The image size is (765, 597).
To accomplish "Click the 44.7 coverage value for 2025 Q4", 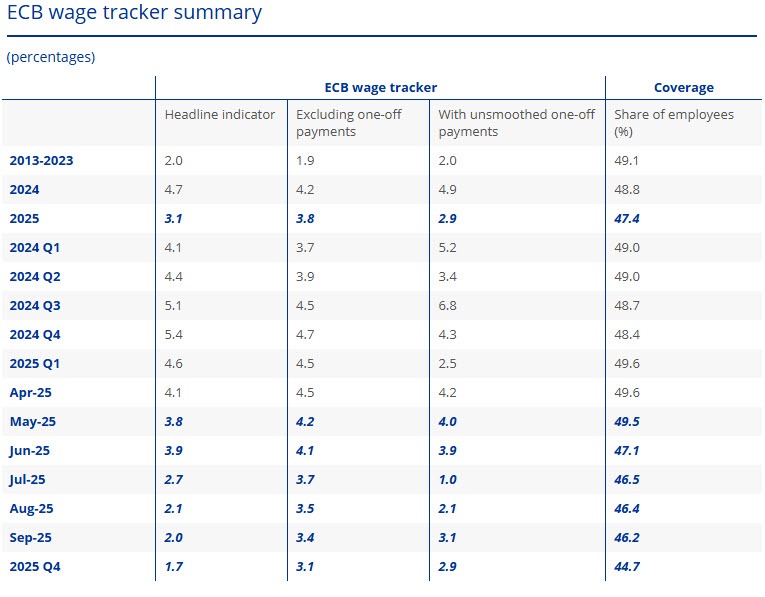I will (x=627, y=567).
